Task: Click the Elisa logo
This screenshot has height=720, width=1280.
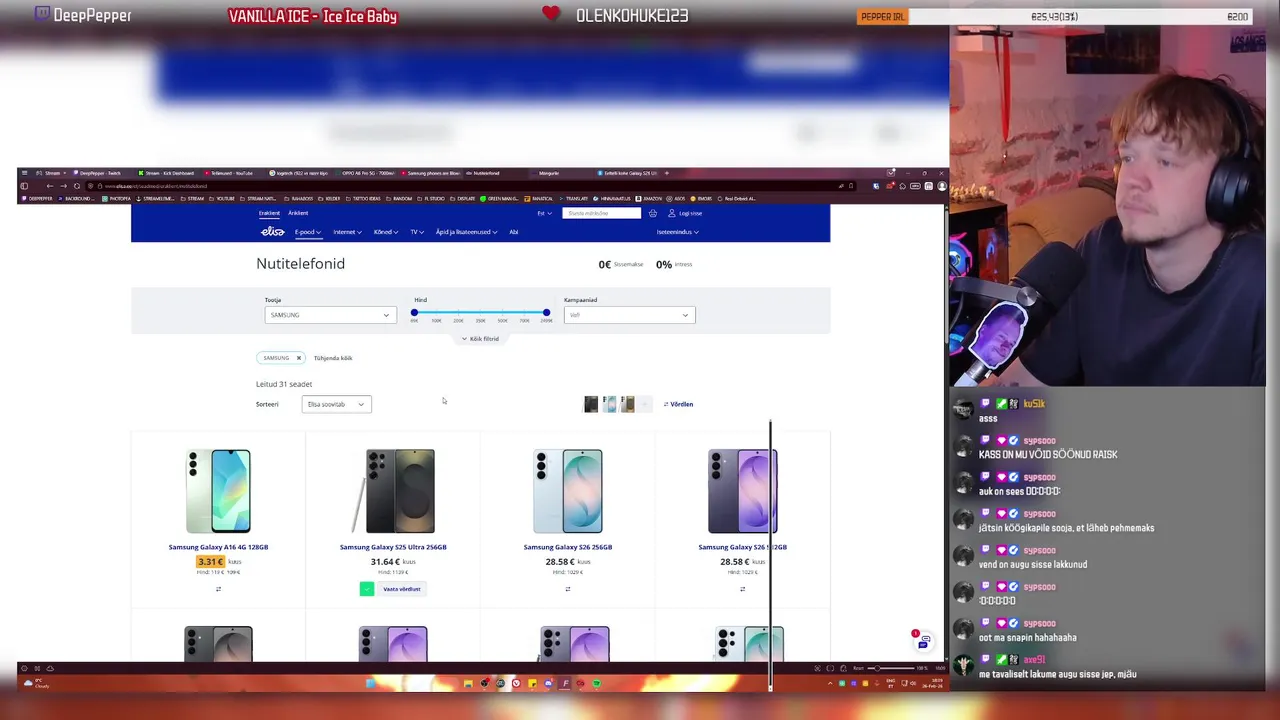Action: pyautogui.click(x=272, y=232)
